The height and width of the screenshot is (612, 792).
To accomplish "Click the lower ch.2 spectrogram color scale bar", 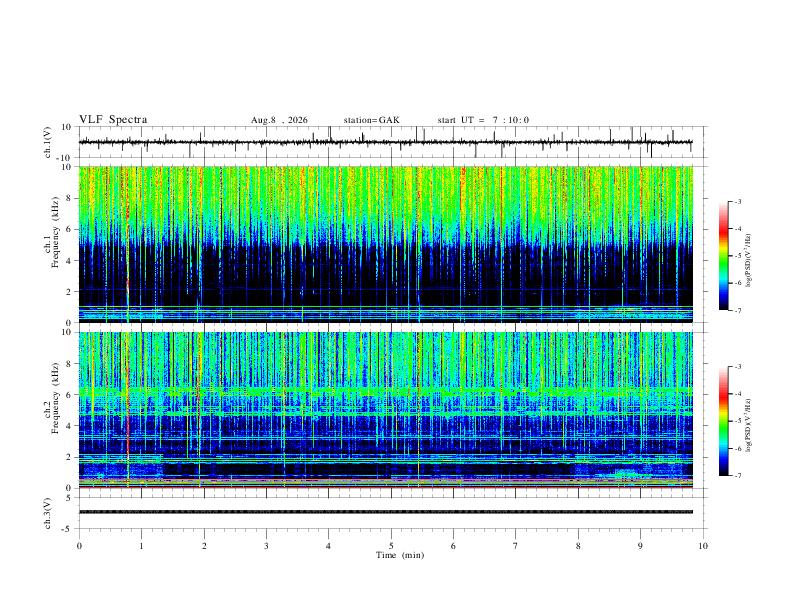I will click(x=723, y=421).
